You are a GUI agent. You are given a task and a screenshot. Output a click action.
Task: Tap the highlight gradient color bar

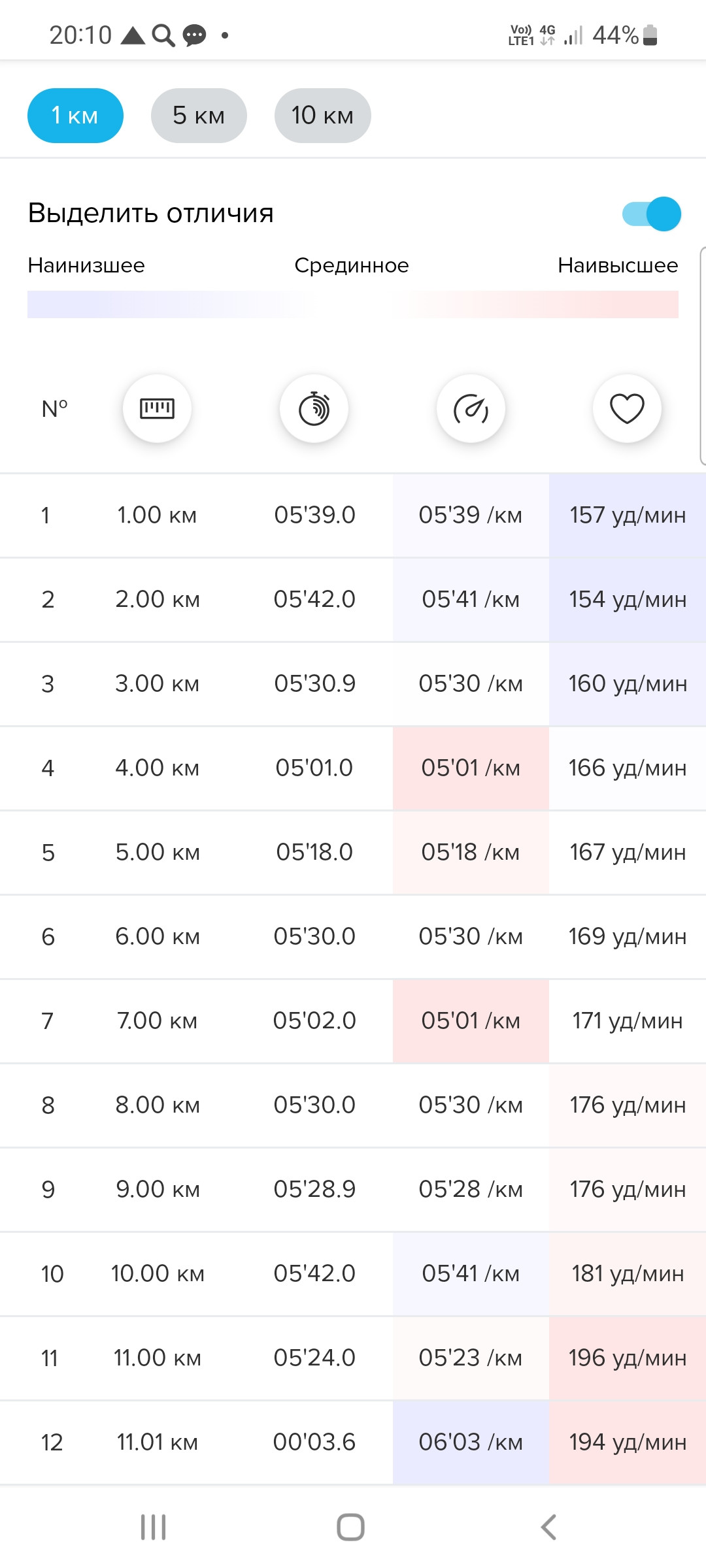coord(353,304)
